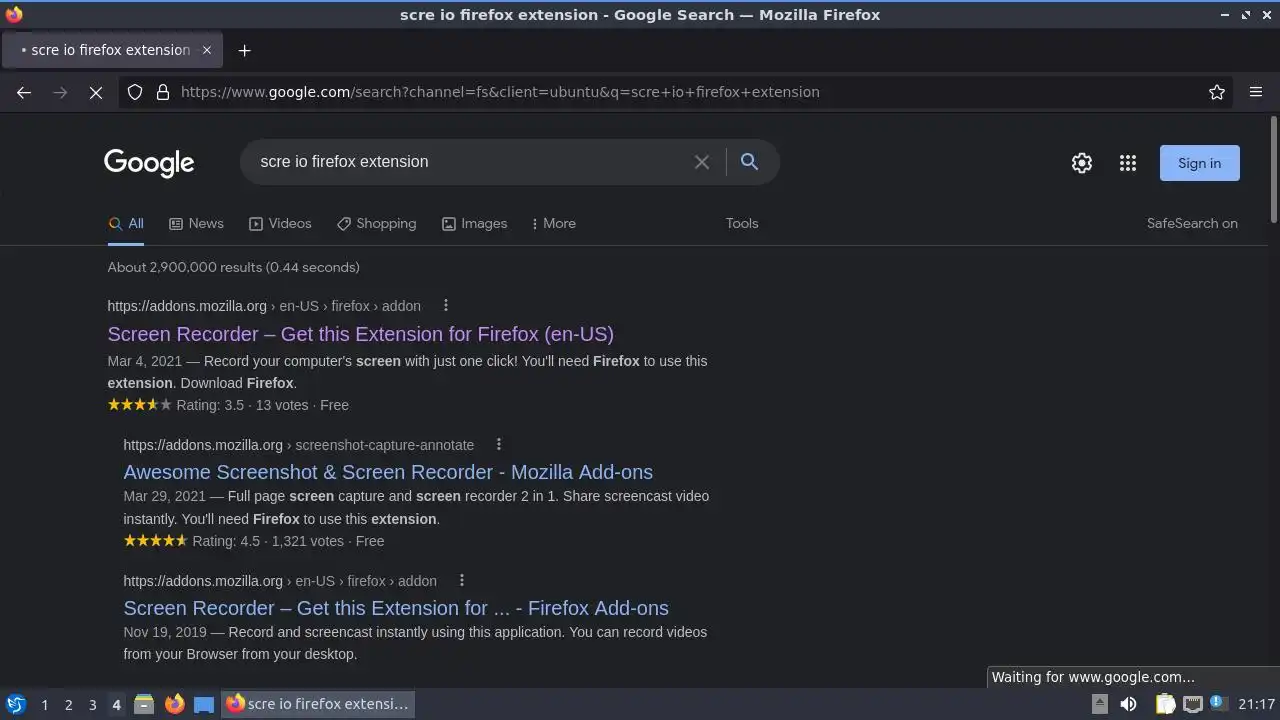Image resolution: width=1280 pixels, height=720 pixels.
Task: Open options for the third Screen Recorder result
Action: pos(462,581)
